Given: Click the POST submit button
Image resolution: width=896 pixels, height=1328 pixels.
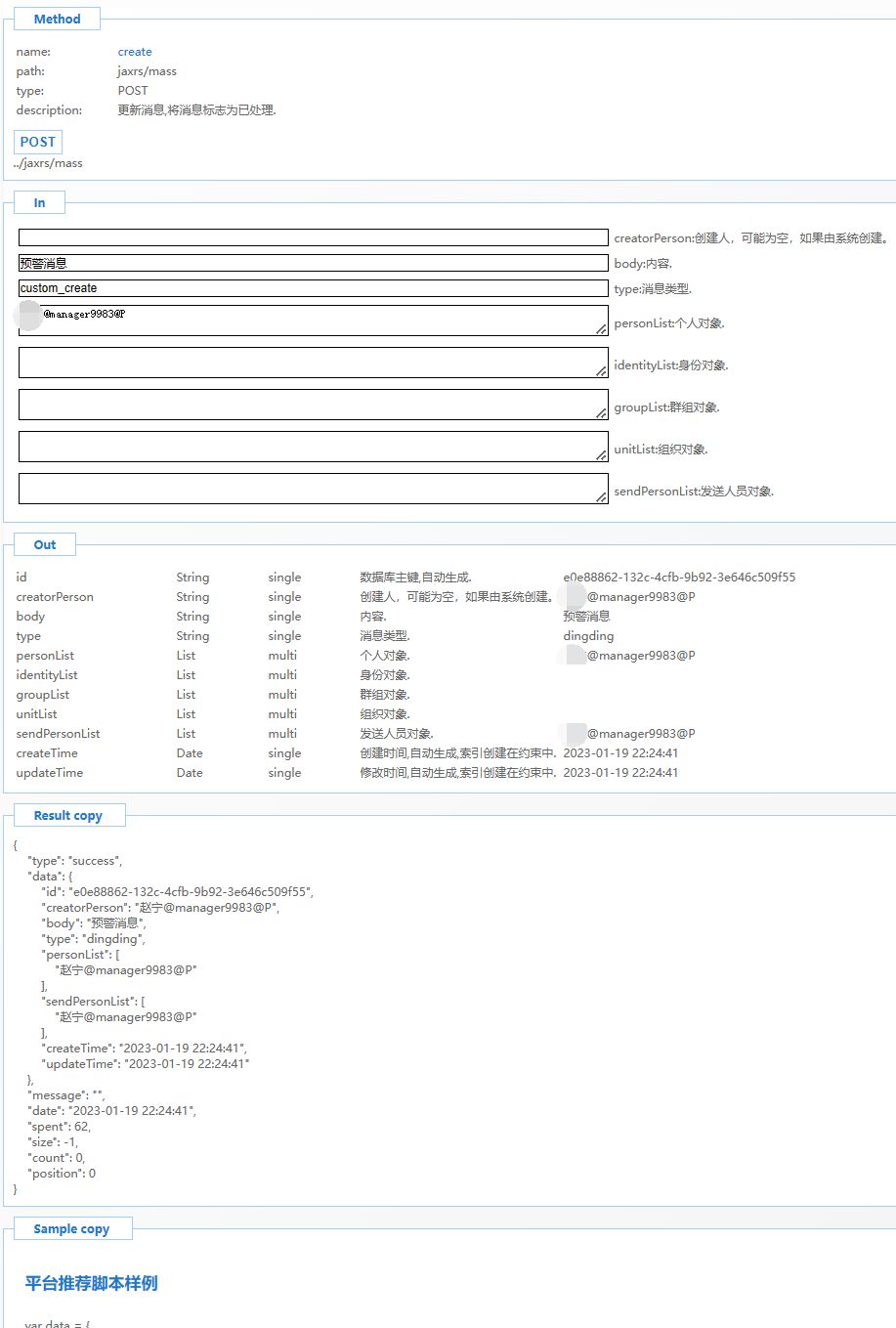Looking at the screenshot, I should 38,142.
